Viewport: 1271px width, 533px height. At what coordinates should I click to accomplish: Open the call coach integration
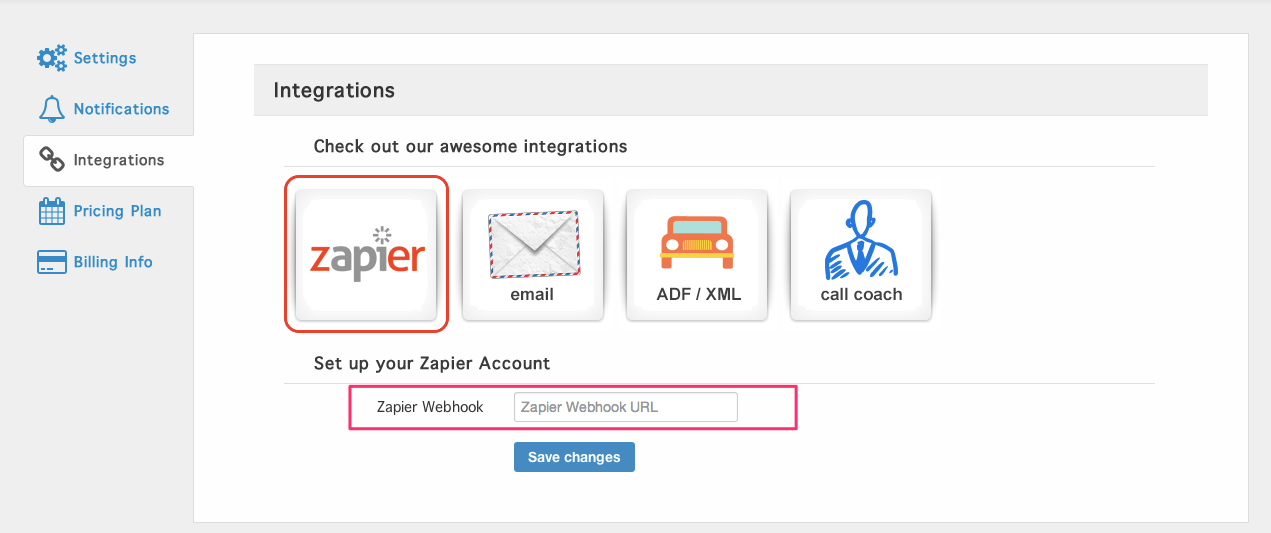(x=860, y=255)
